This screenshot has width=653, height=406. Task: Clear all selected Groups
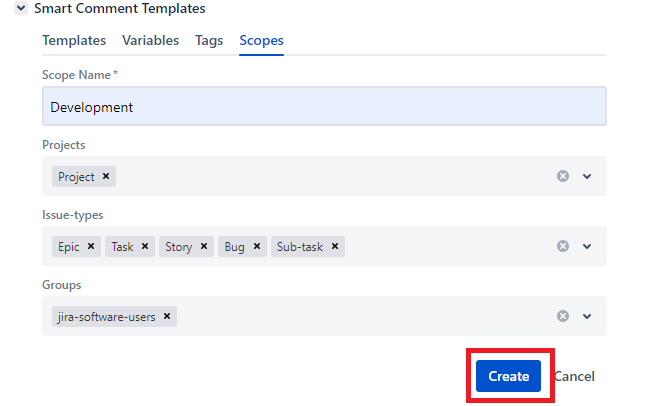coord(562,317)
